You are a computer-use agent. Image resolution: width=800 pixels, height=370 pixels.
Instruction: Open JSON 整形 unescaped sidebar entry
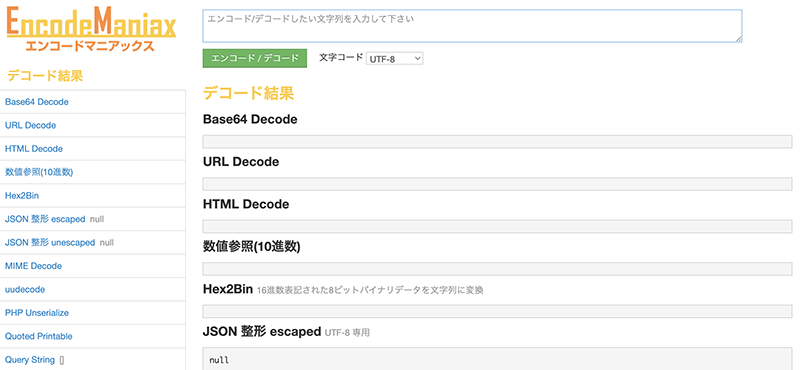(x=50, y=243)
